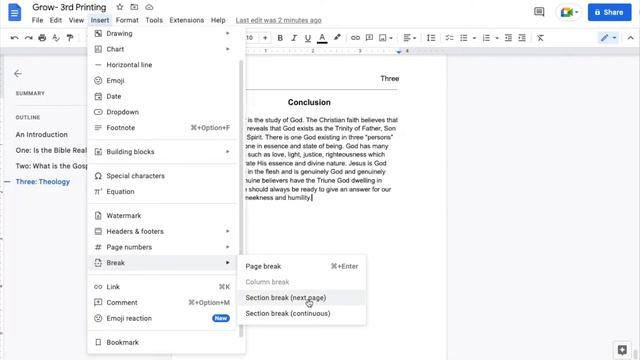This screenshot has width=640, height=360.
Task: Decrease the indent
Action: (508, 38)
